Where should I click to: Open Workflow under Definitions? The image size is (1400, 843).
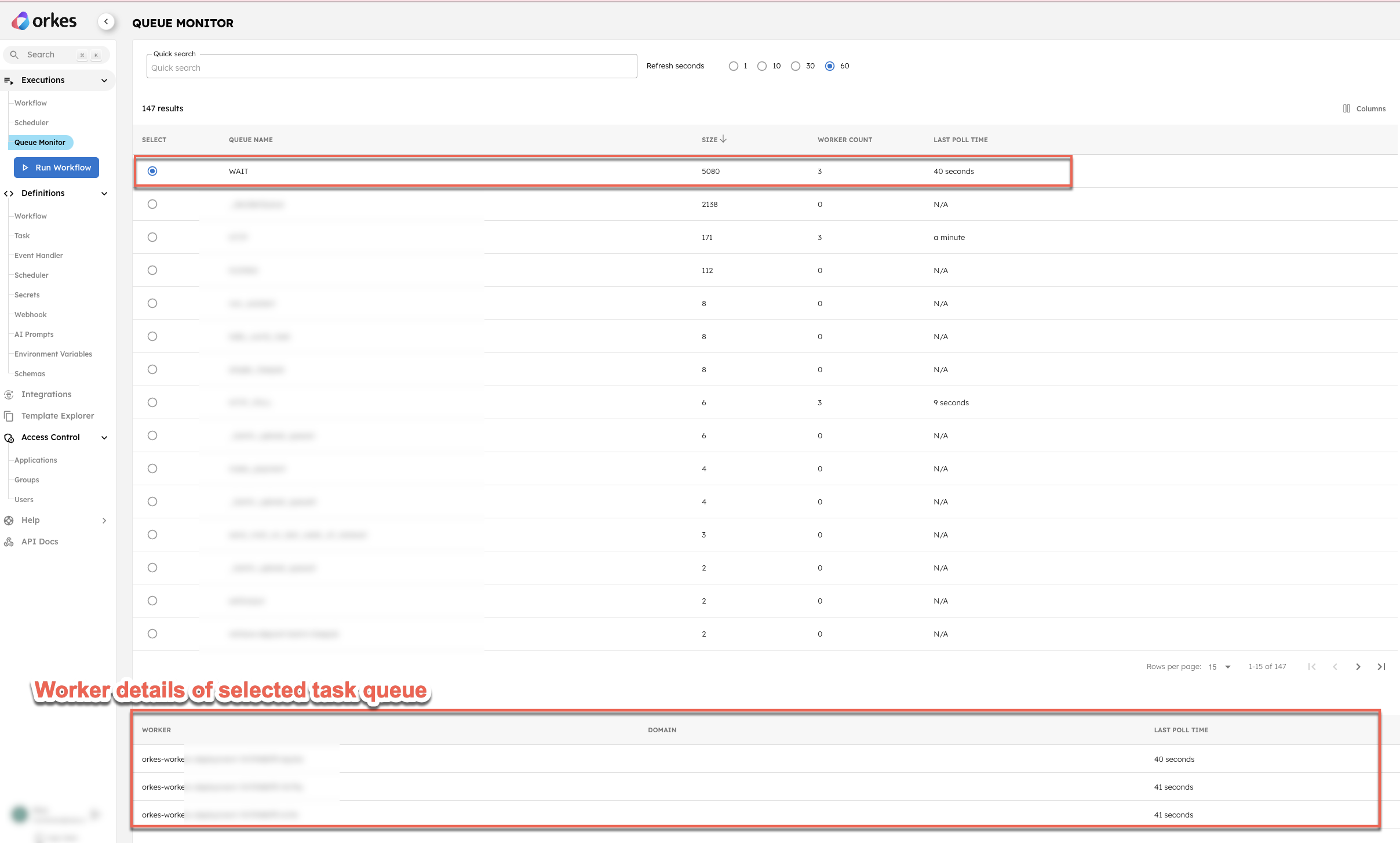pyautogui.click(x=31, y=216)
